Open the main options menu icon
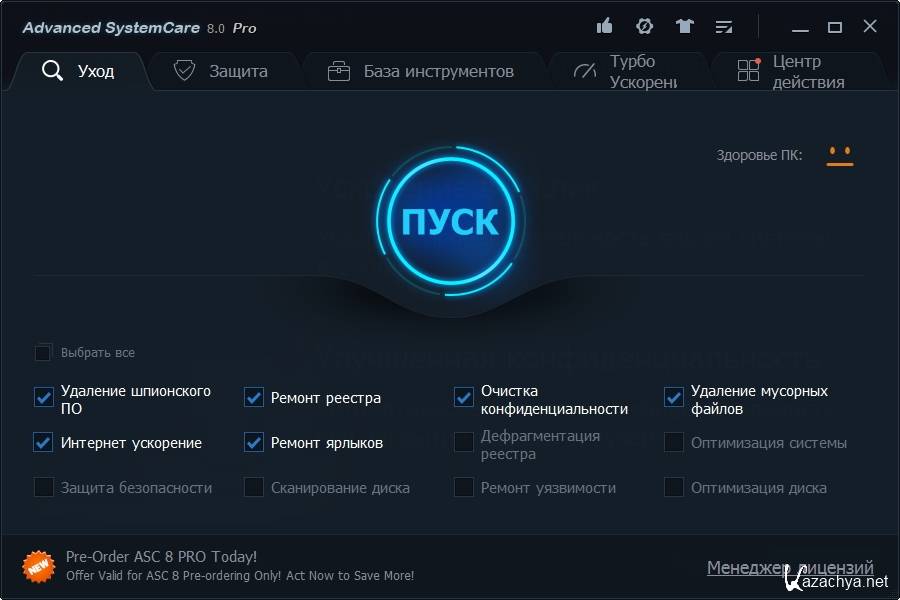 (725, 27)
